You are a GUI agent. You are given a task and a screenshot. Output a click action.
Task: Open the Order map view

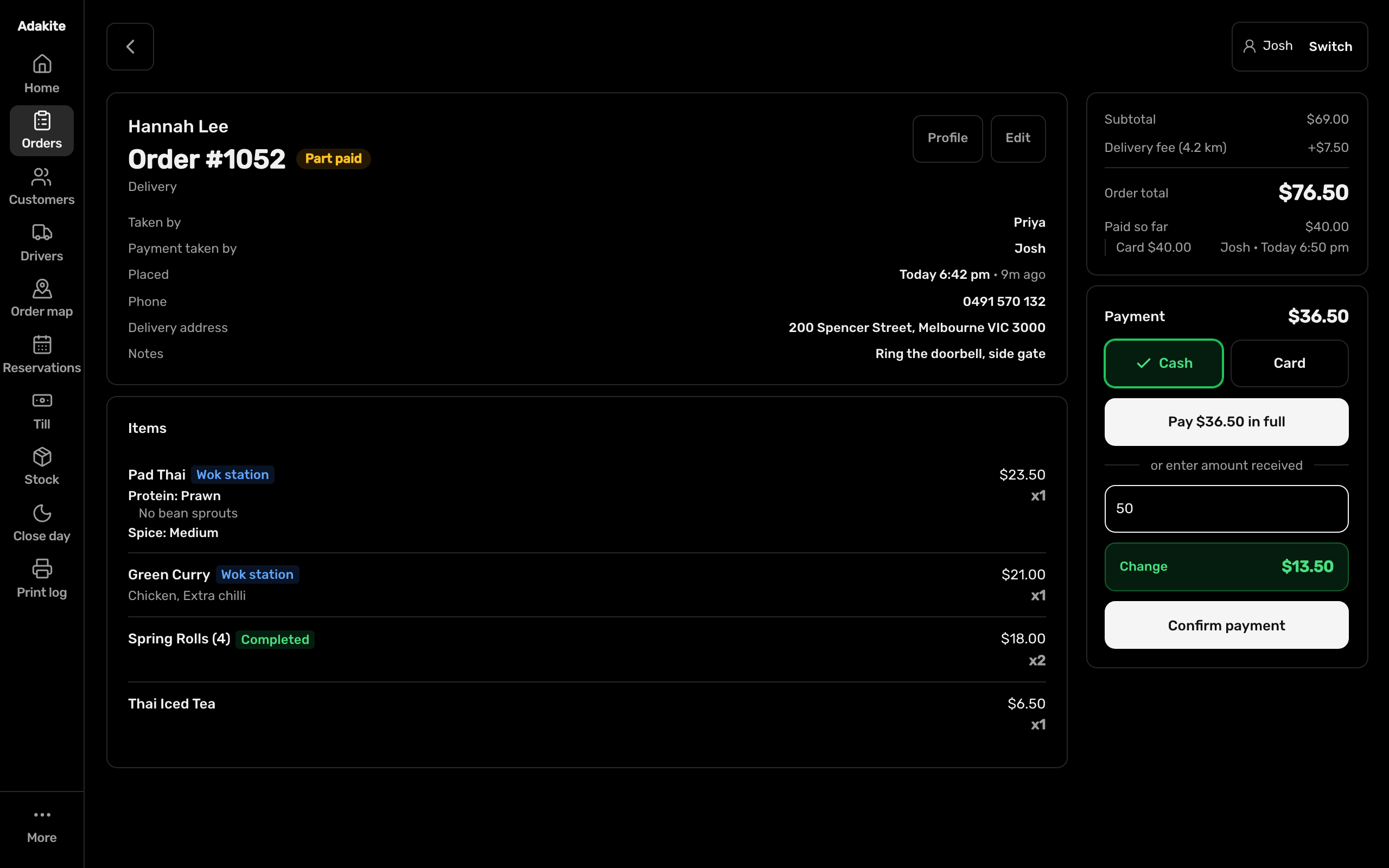(42, 298)
